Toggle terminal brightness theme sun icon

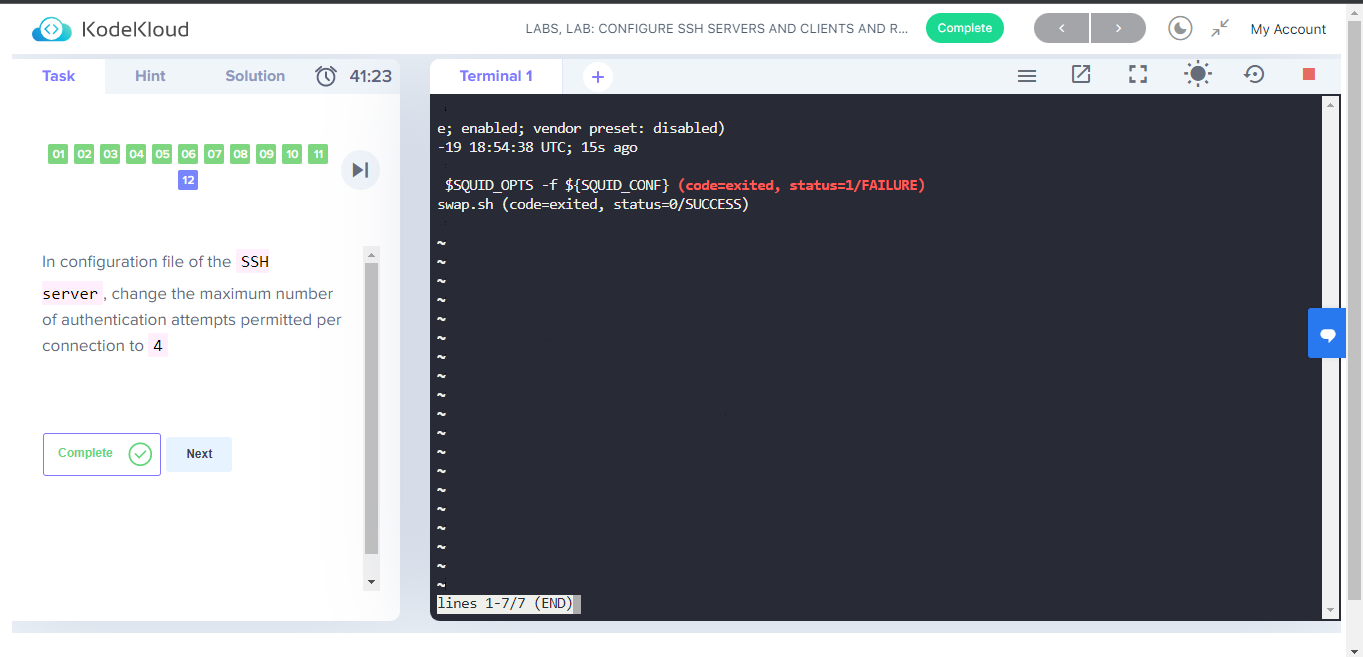tap(1197, 74)
